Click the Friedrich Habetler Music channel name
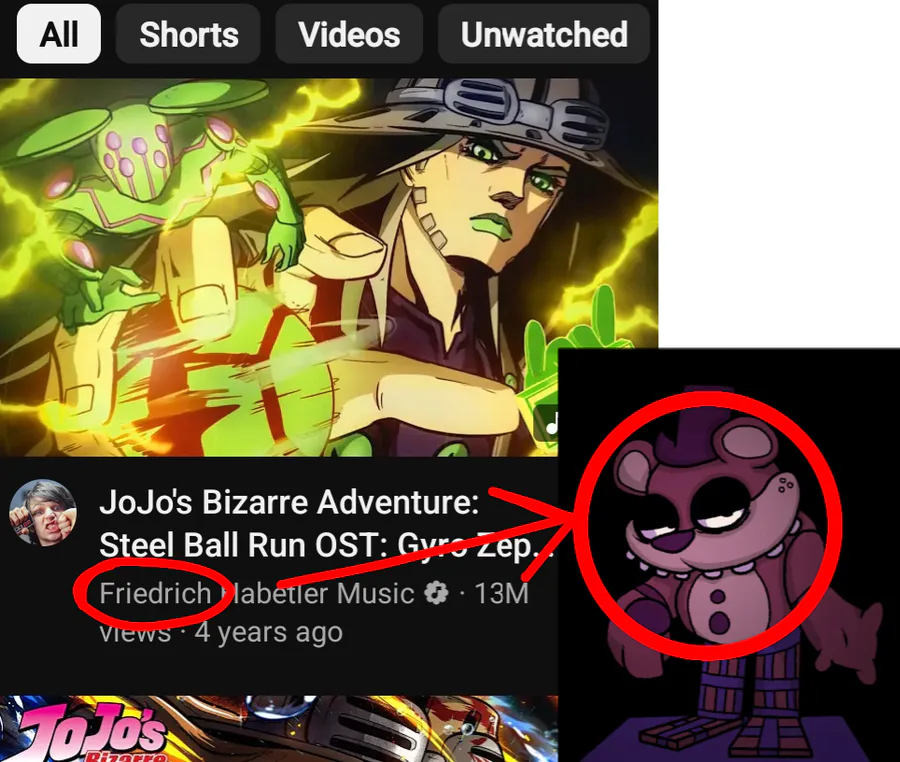This screenshot has height=762, width=900. tap(257, 593)
